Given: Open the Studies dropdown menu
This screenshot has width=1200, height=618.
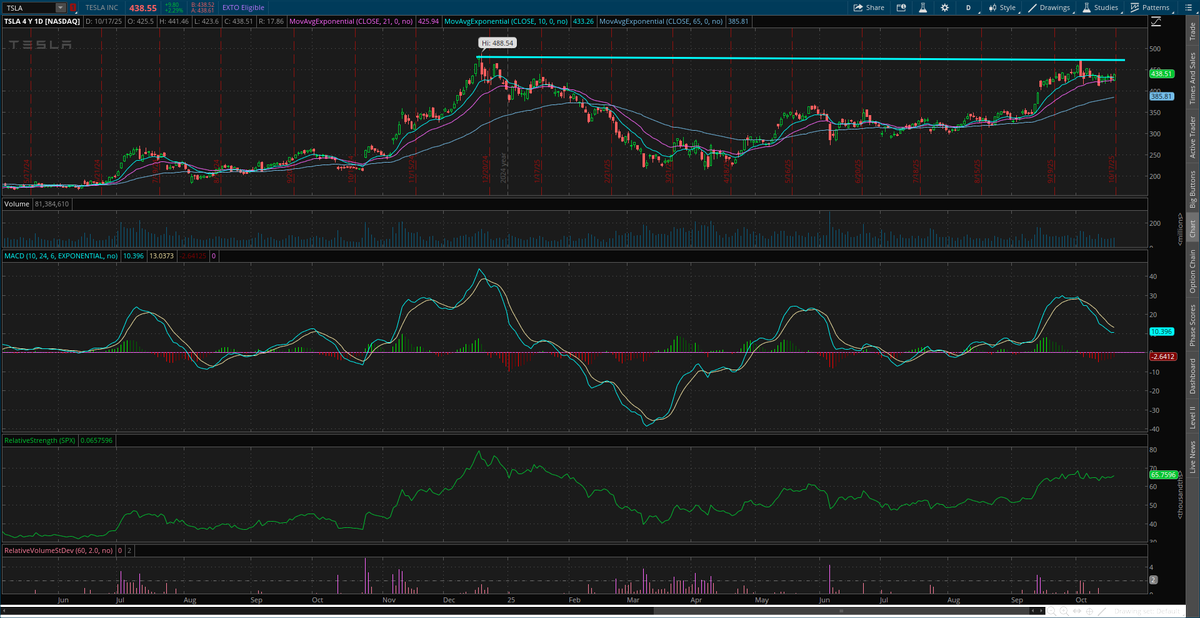Looking at the screenshot, I should [1101, 7].
